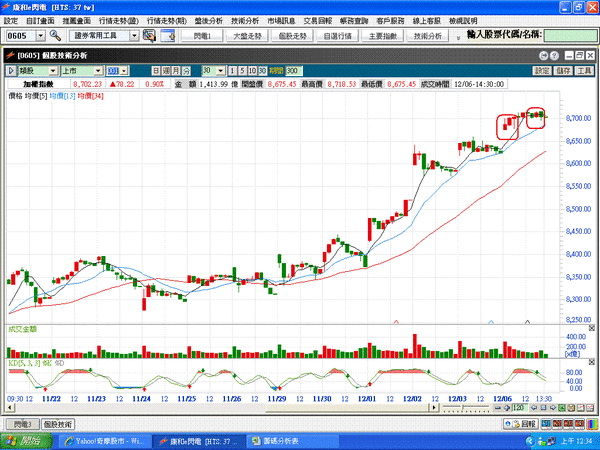Viewport: 600px width, 450px height.
Task: Open the 0605 stock code dropdown
Action: [41, 36]
